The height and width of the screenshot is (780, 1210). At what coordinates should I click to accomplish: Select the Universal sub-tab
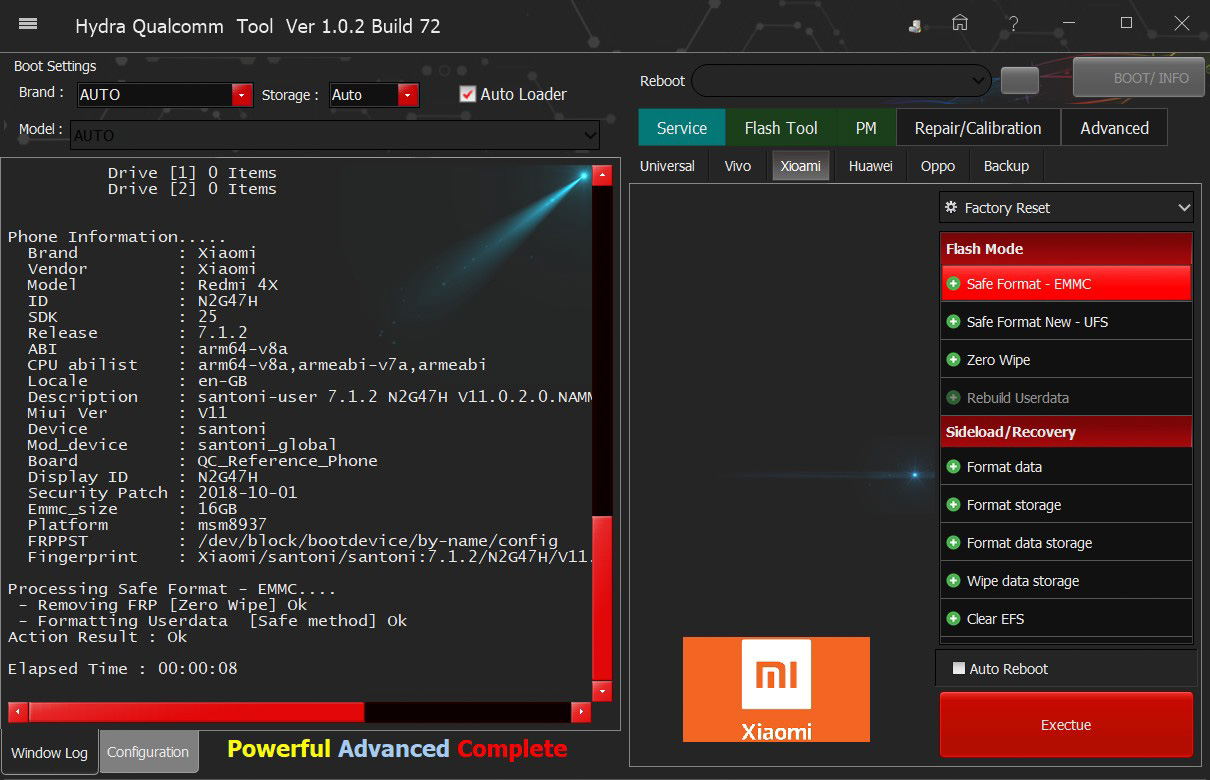tap(667, 166)
